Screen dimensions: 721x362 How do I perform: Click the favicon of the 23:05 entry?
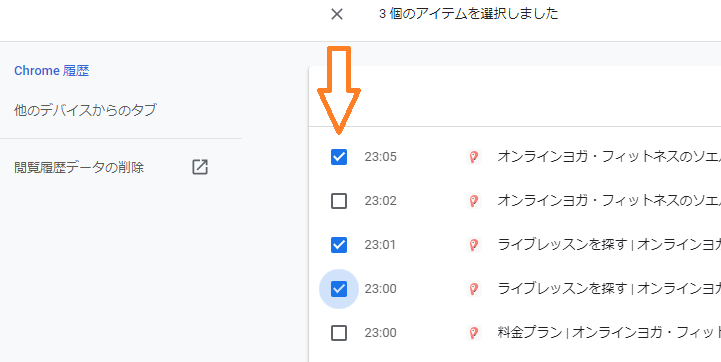tap(473, 157)
